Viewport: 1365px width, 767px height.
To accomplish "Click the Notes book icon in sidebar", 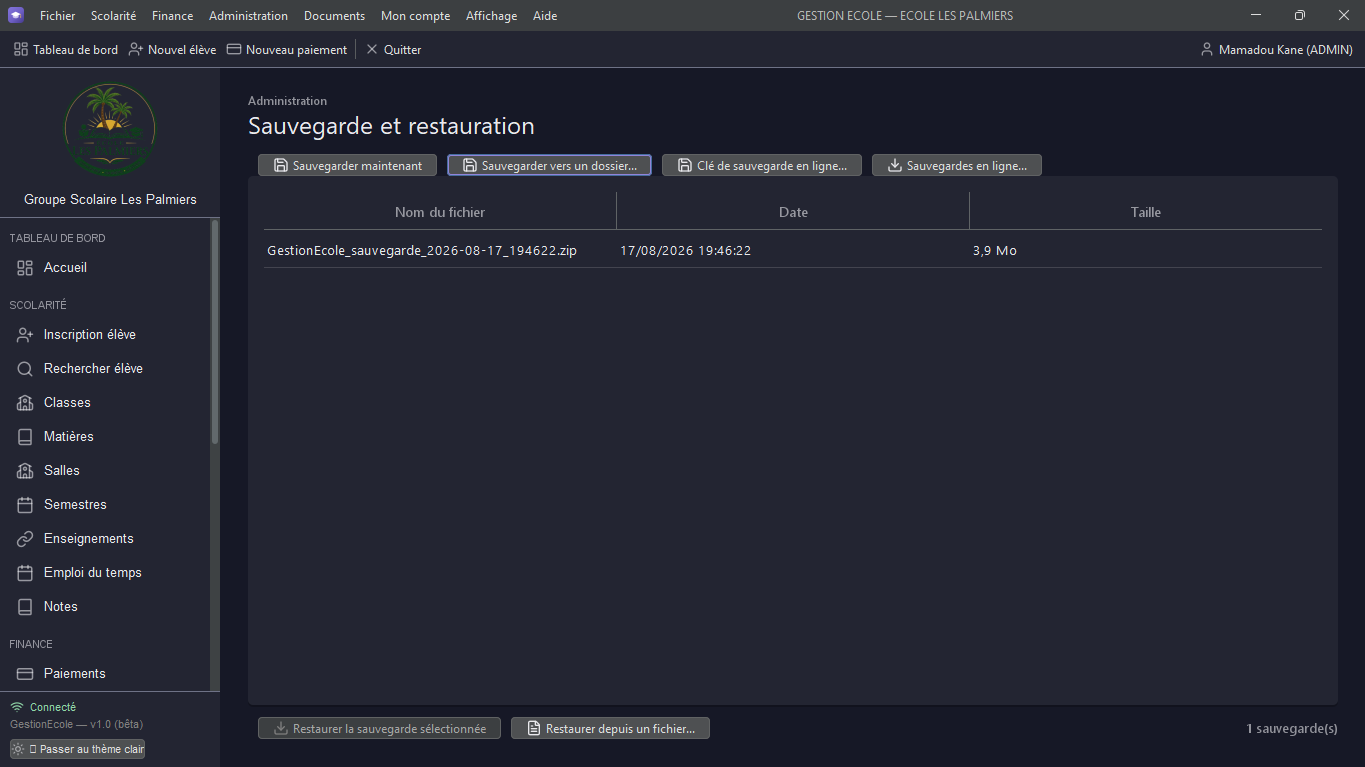I will pos(25,607).
